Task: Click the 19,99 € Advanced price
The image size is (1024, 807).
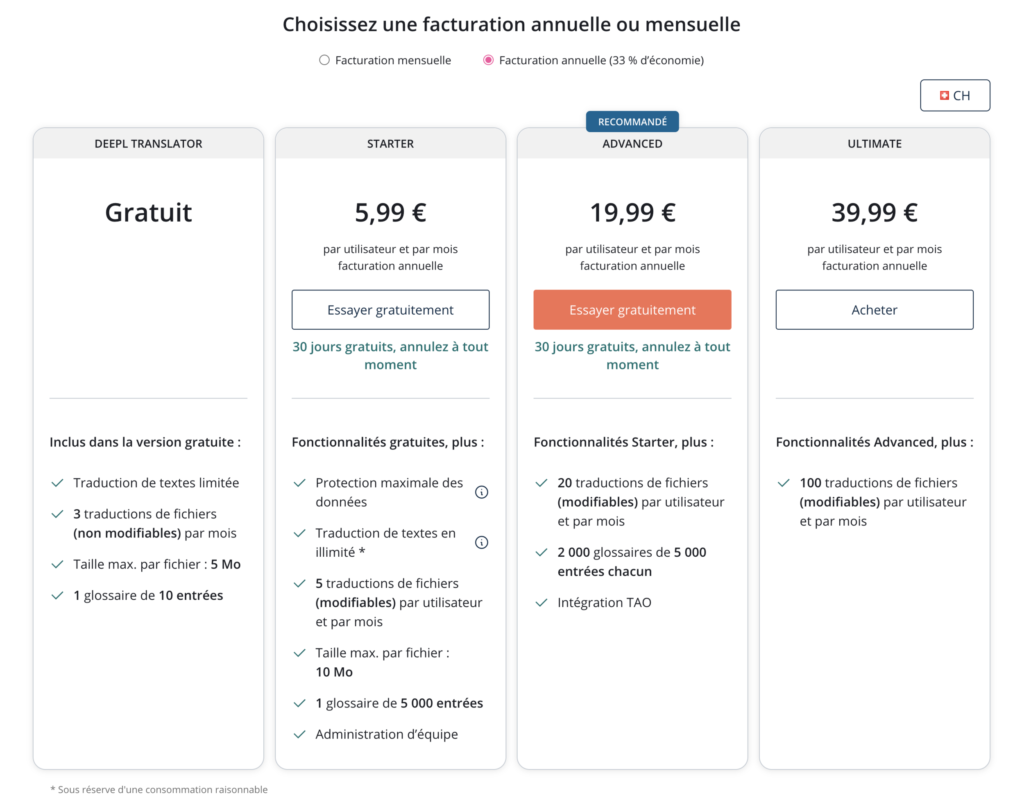Action: pos(632,213)
